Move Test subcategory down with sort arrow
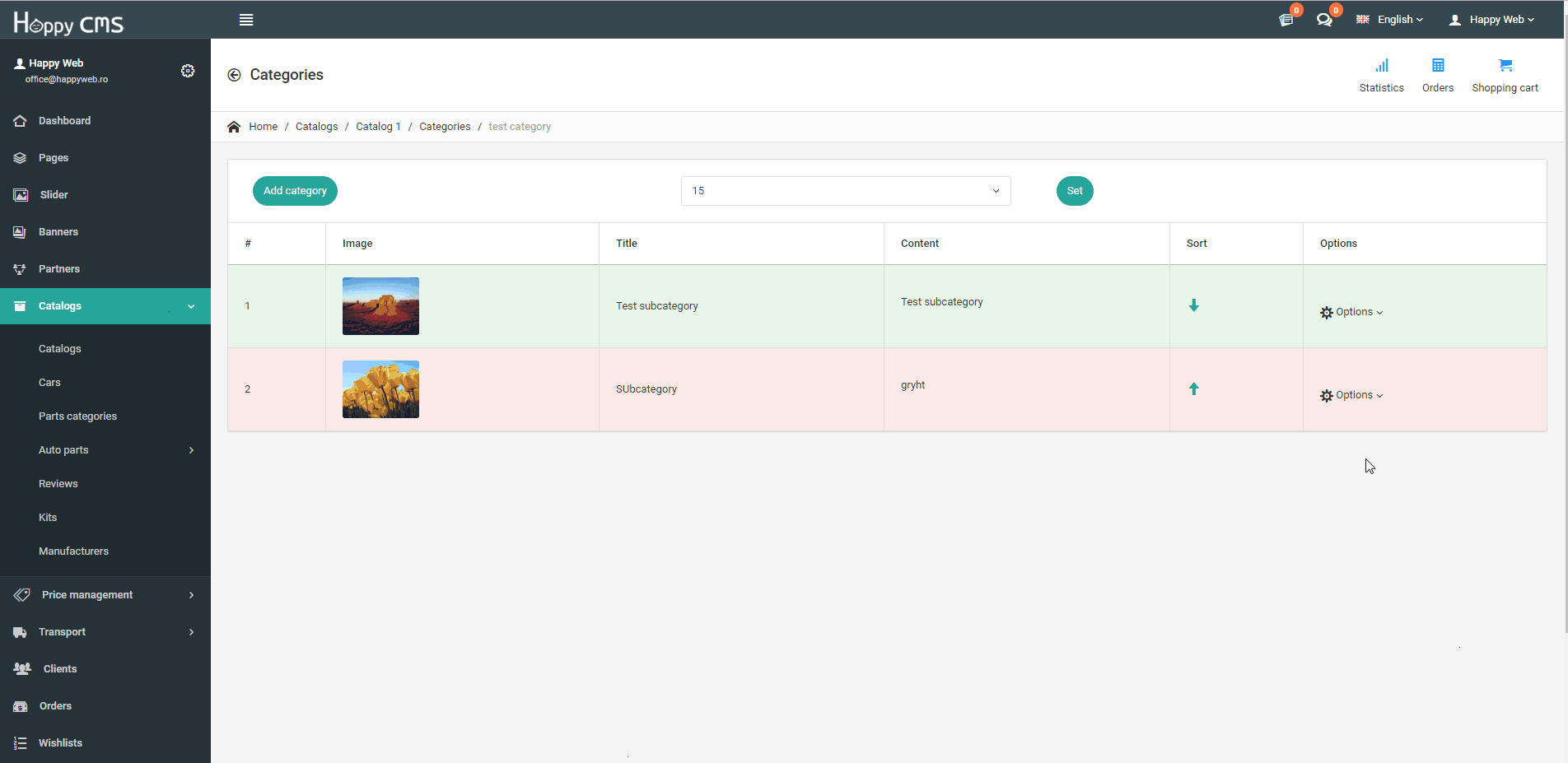Screen dimensions: 1568x763 (1194, 305)
